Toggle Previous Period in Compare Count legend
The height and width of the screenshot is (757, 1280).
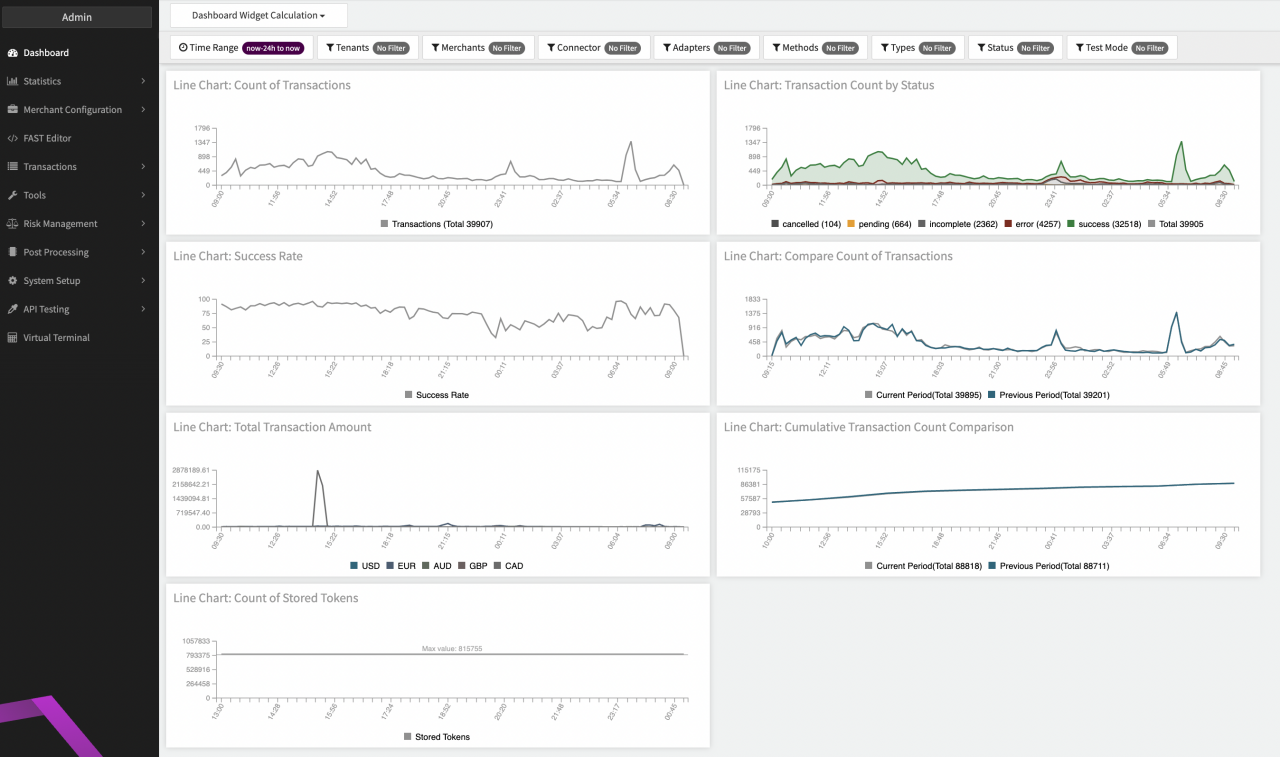click(1048, 395)
